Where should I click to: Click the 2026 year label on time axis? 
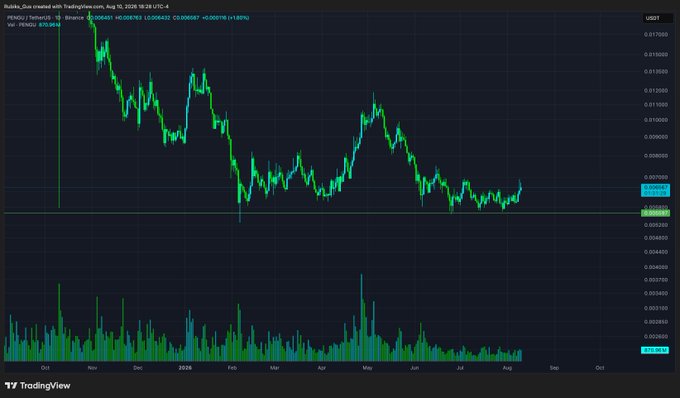click(x=185, y=368)
